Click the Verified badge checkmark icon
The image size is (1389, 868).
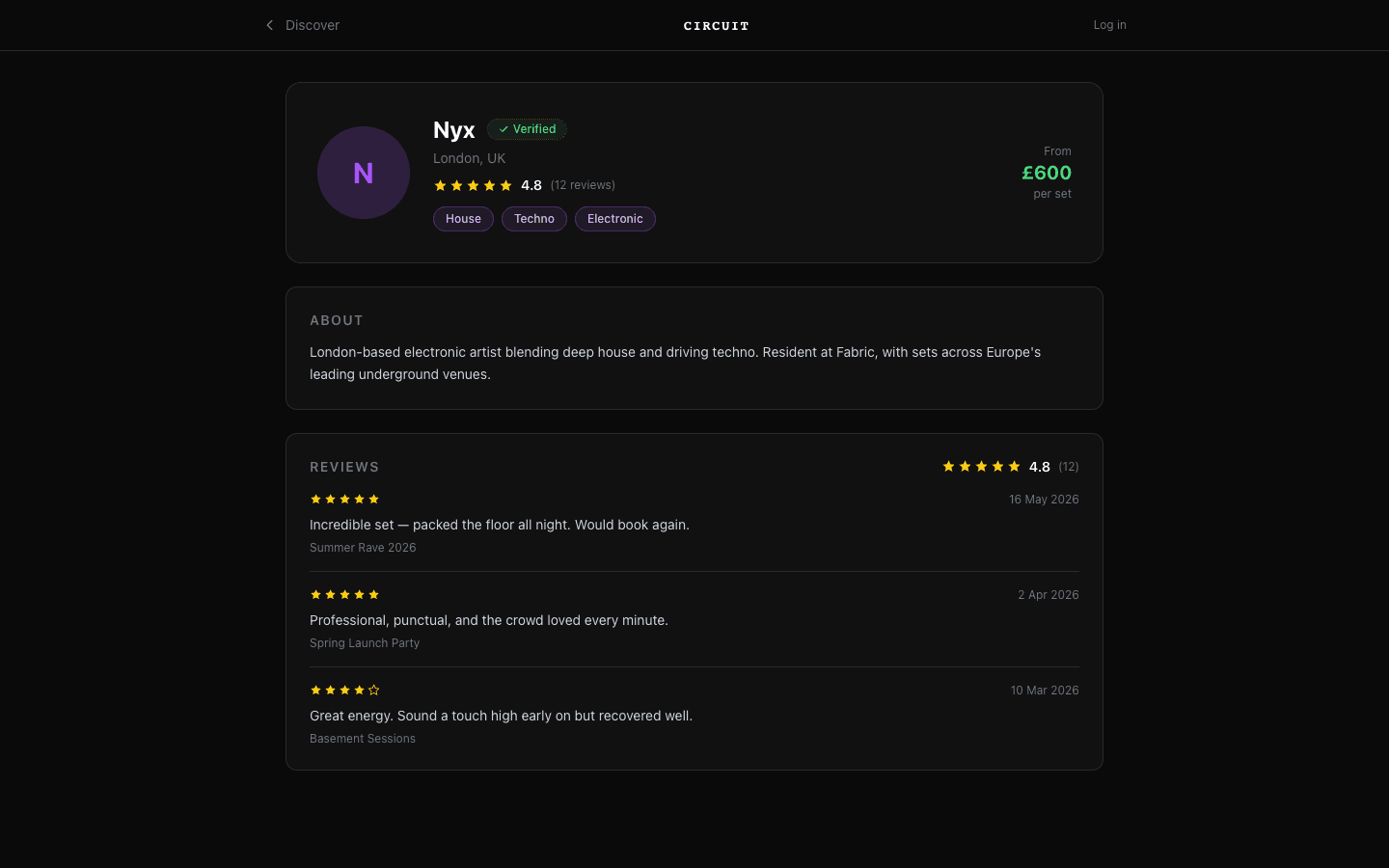pyautogui.click(x=504, y=129)
